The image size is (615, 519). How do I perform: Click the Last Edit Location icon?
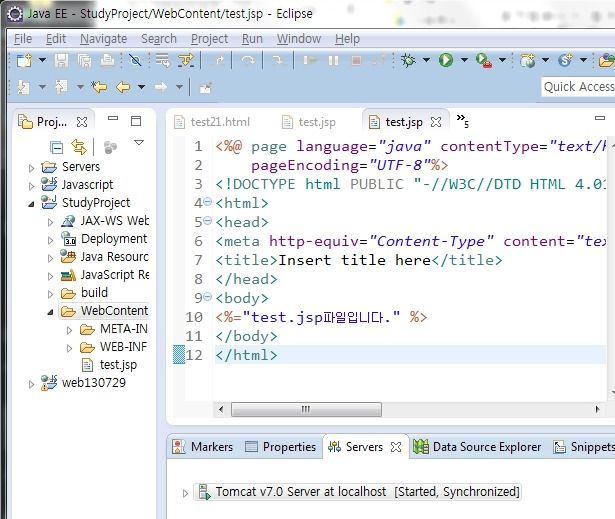[99, 87]
